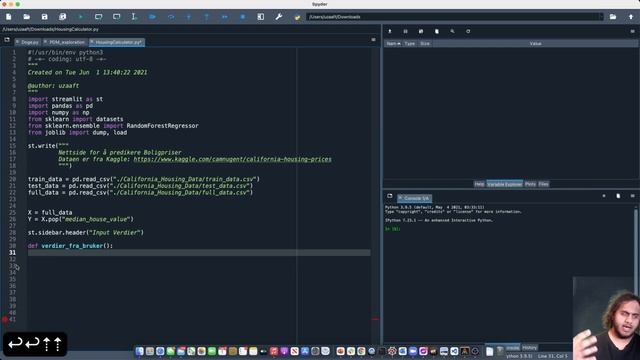This screenshot has width=640, height=360.
Task: Open Variable Explorer options menu
Action: [632, 31]
